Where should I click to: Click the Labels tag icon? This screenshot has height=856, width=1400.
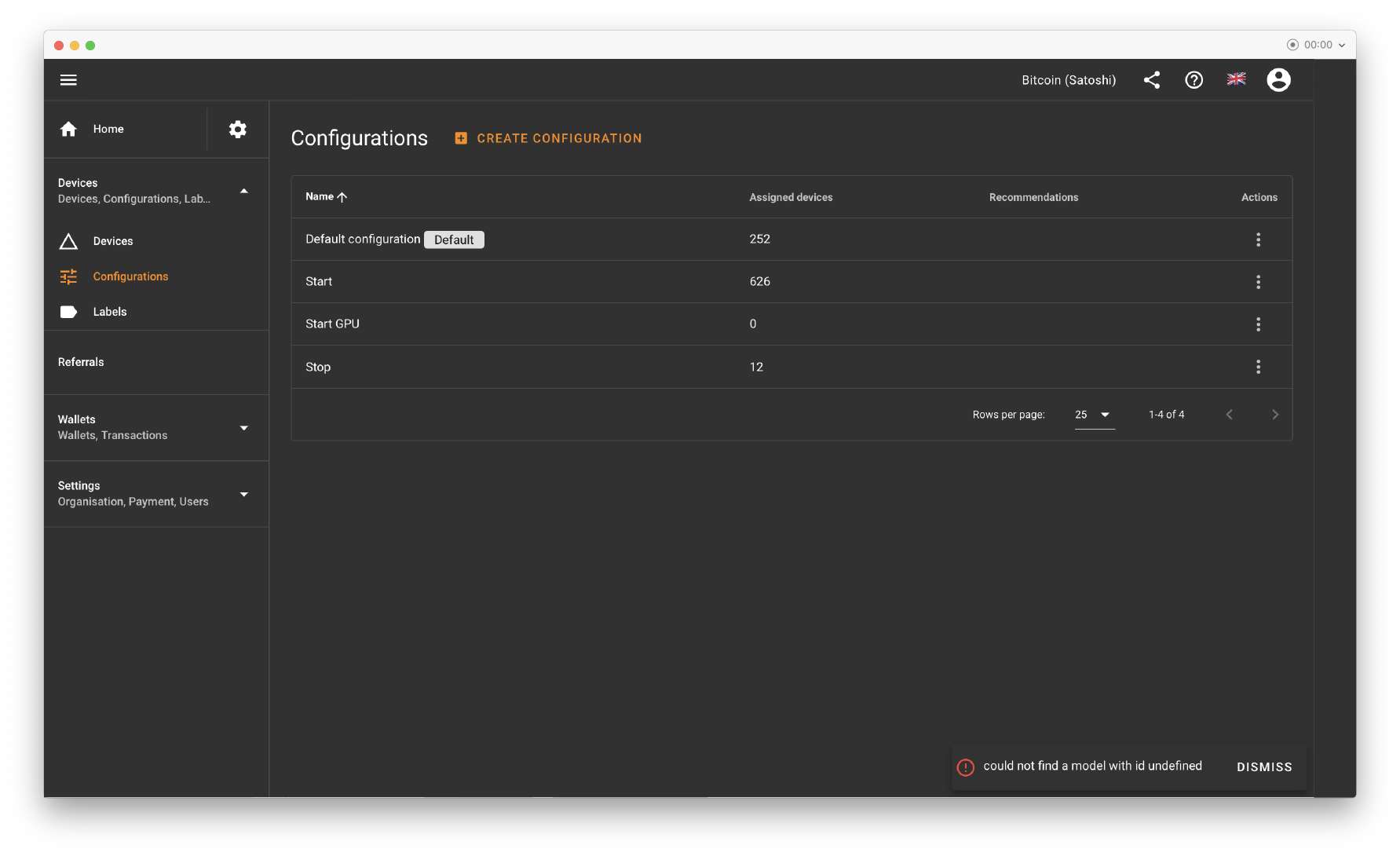click(68, 312)
